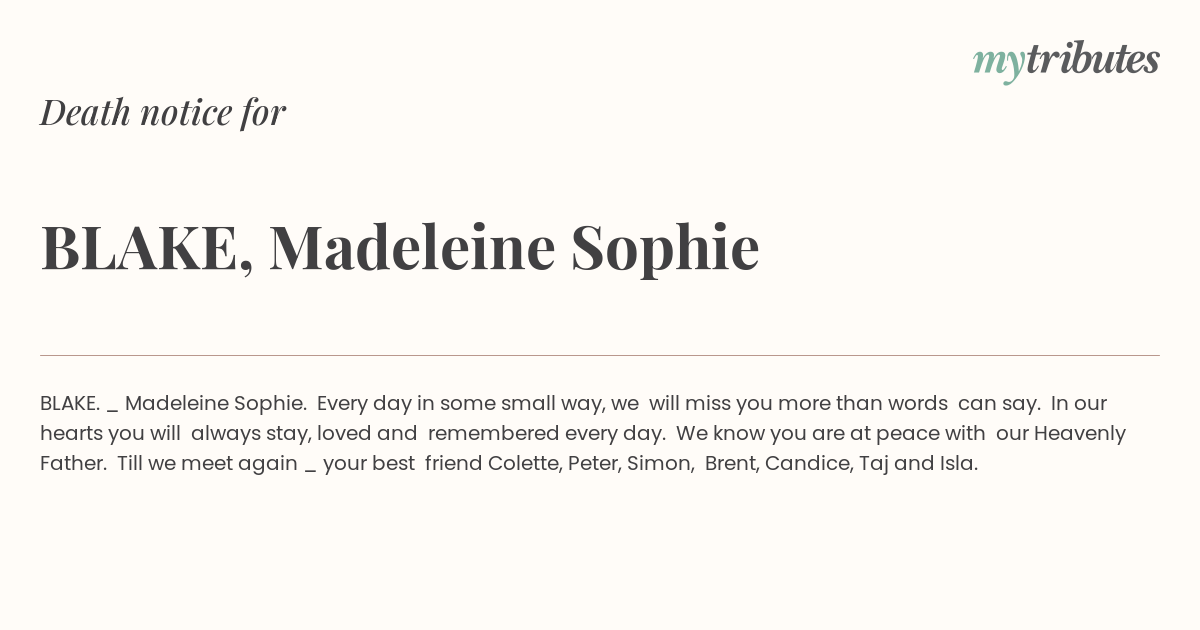Click the phrase "Till we meet again"

207,464
